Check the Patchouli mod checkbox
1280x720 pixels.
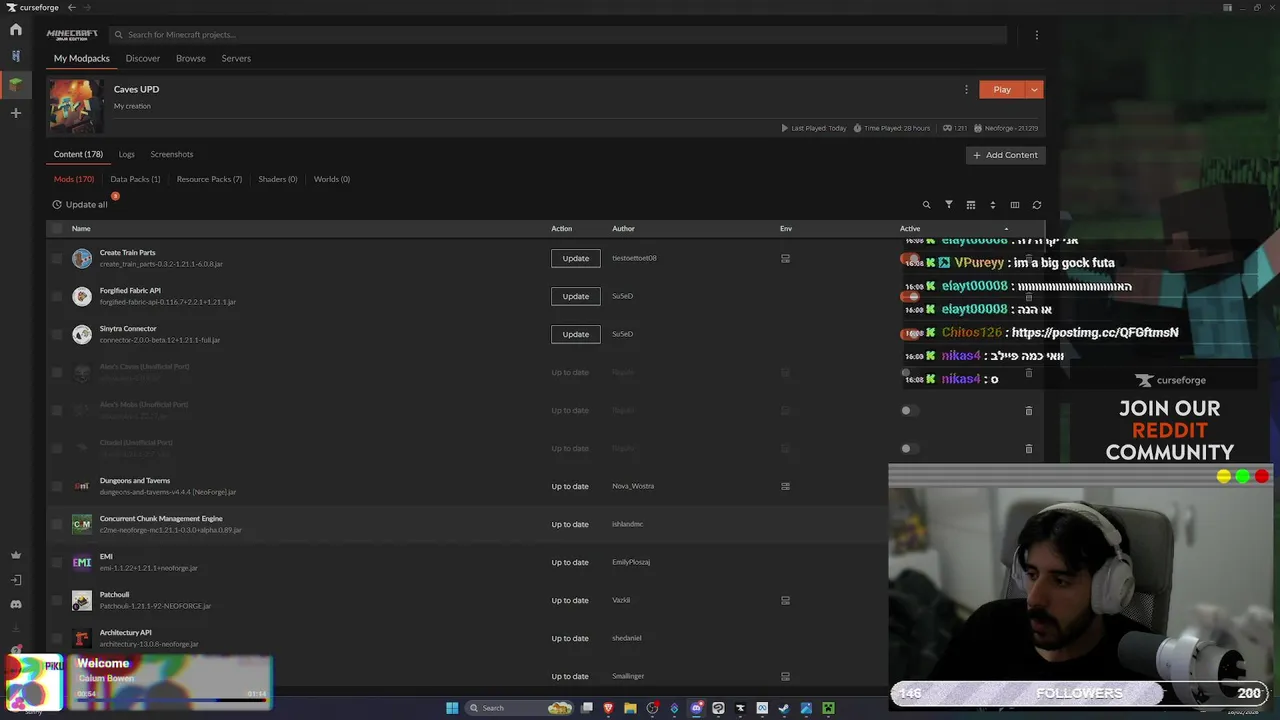[x=57, y=600]
